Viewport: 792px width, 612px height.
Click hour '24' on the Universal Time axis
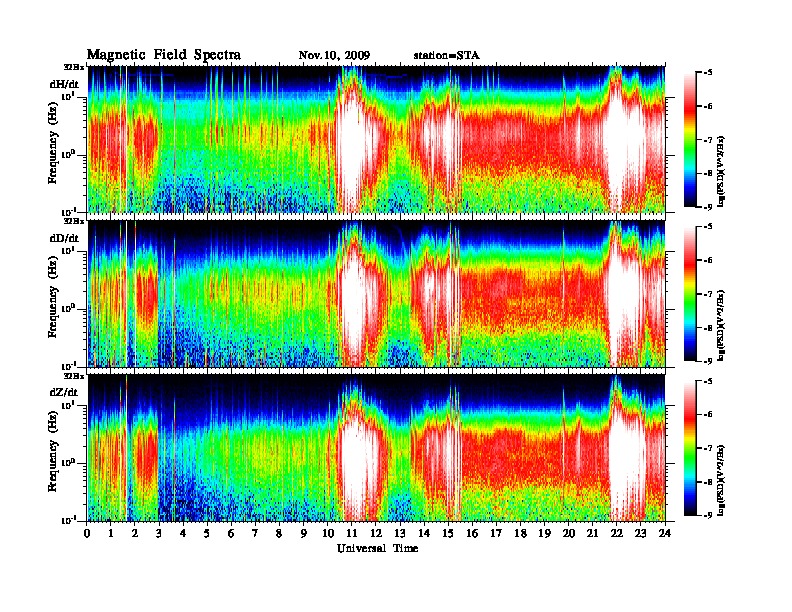665,534
